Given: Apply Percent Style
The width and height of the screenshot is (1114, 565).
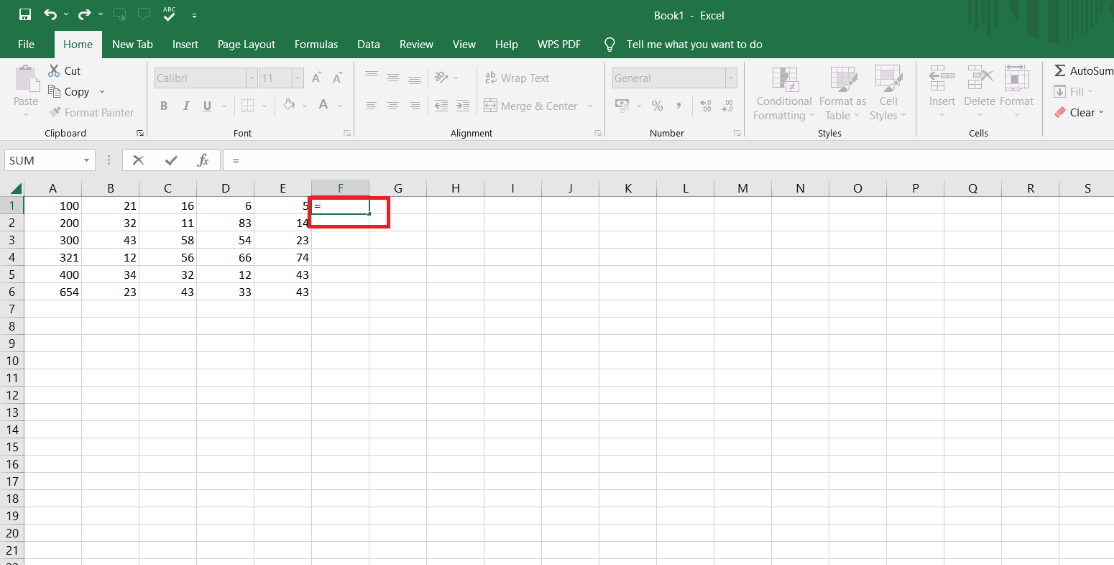Looking at the screenshot, I should coord(657,106).
